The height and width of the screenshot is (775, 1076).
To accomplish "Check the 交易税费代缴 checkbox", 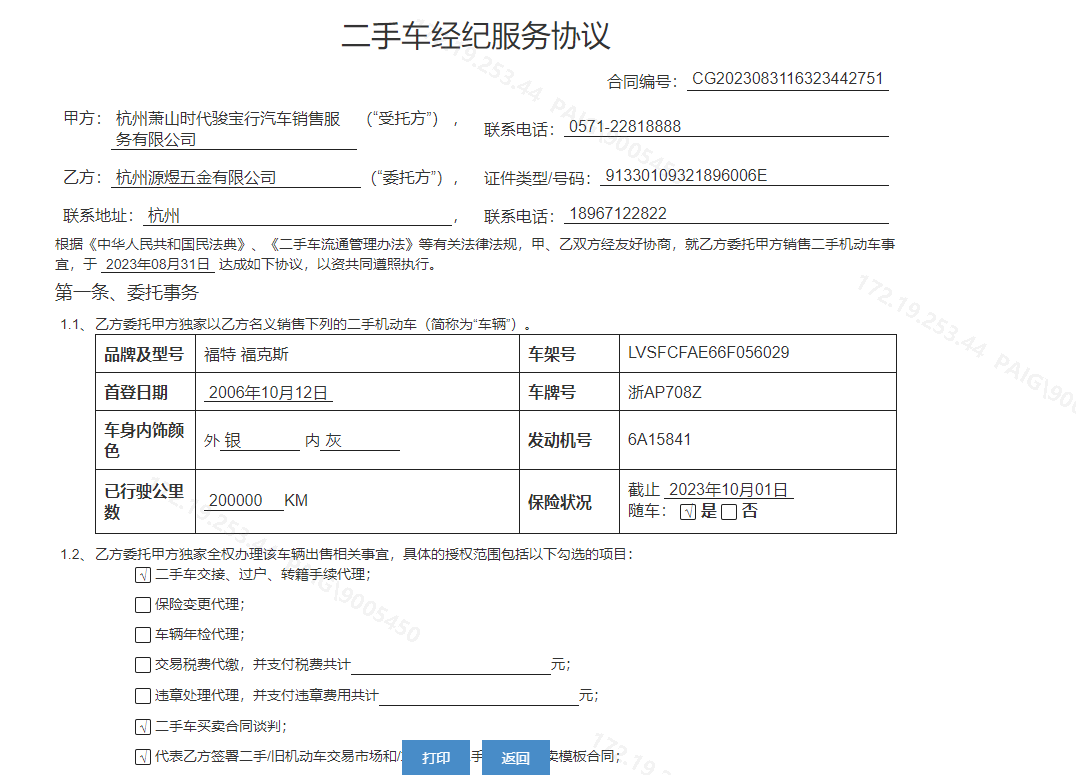I will pos(143,665).
